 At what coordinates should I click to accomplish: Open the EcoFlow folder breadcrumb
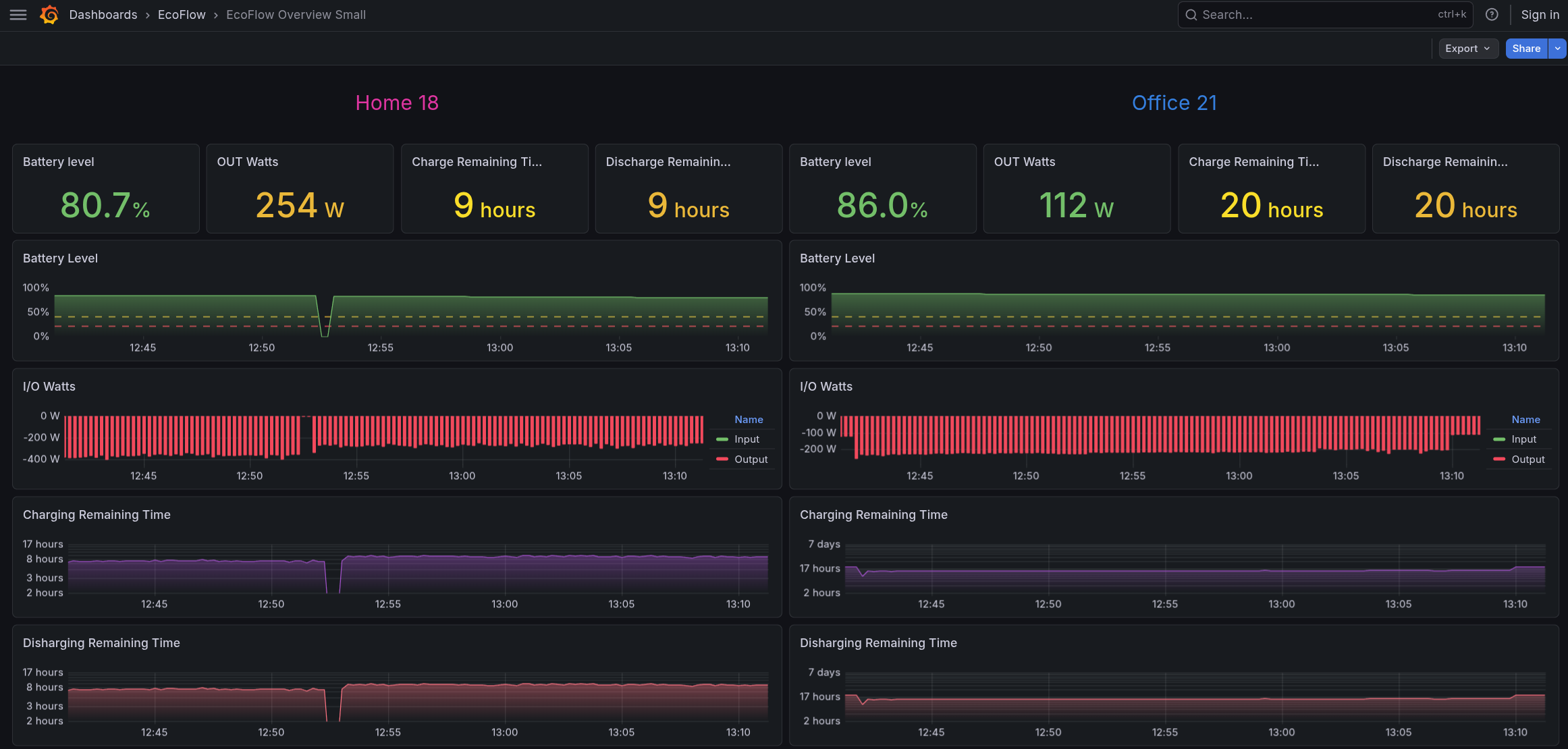click(x=182, y=15)
